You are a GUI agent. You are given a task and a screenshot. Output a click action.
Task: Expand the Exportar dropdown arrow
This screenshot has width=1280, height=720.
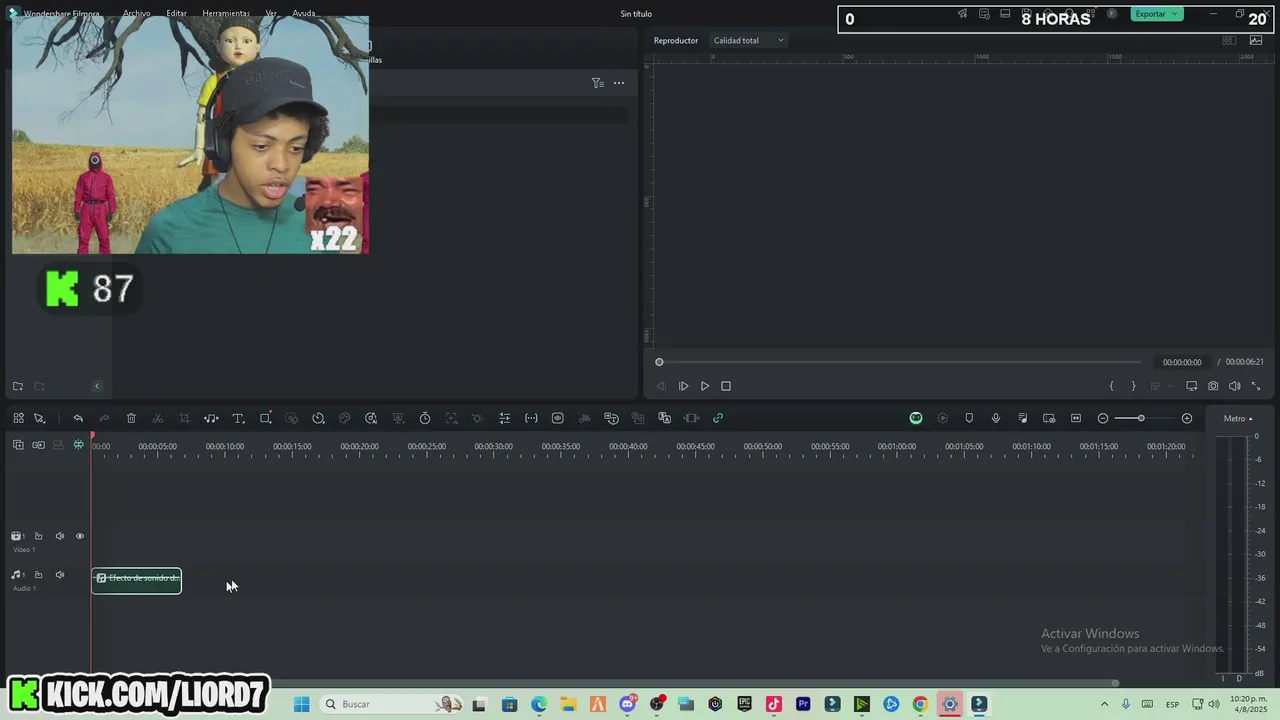1174,14
